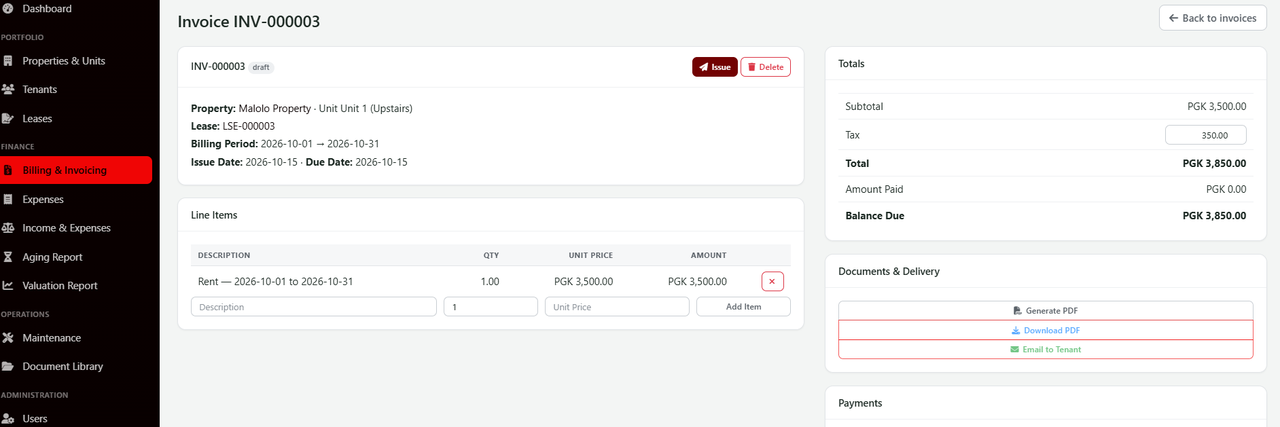
Task: Open Dashboard from the sidebar
Action: (76, 9)
